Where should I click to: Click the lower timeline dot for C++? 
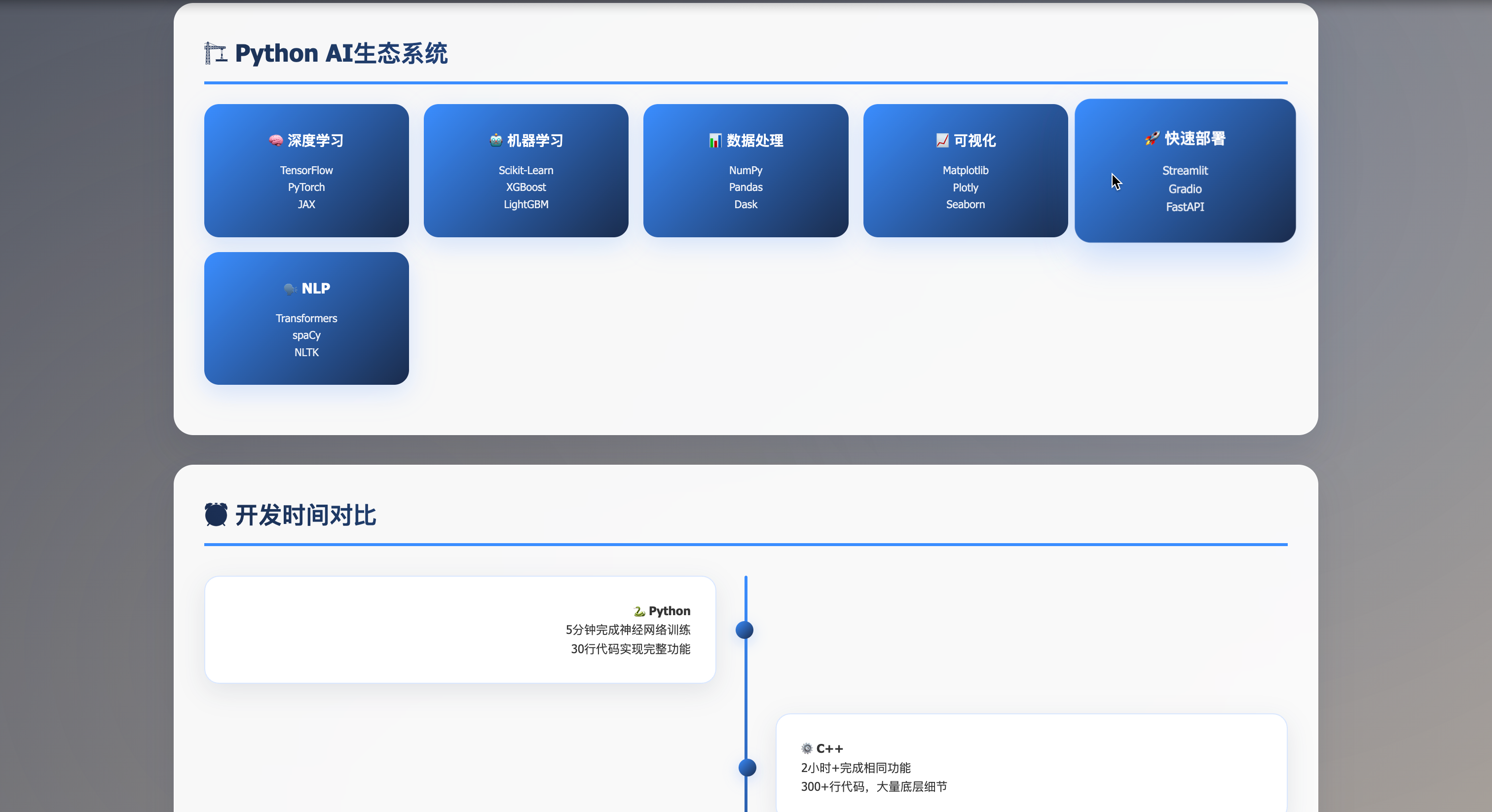tap(747, 768)
